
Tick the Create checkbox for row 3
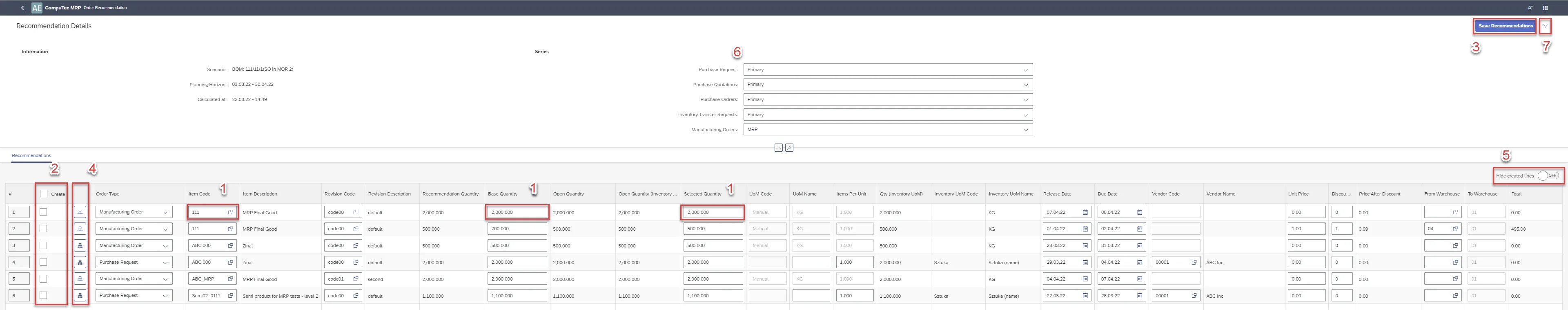coord(43,245)
